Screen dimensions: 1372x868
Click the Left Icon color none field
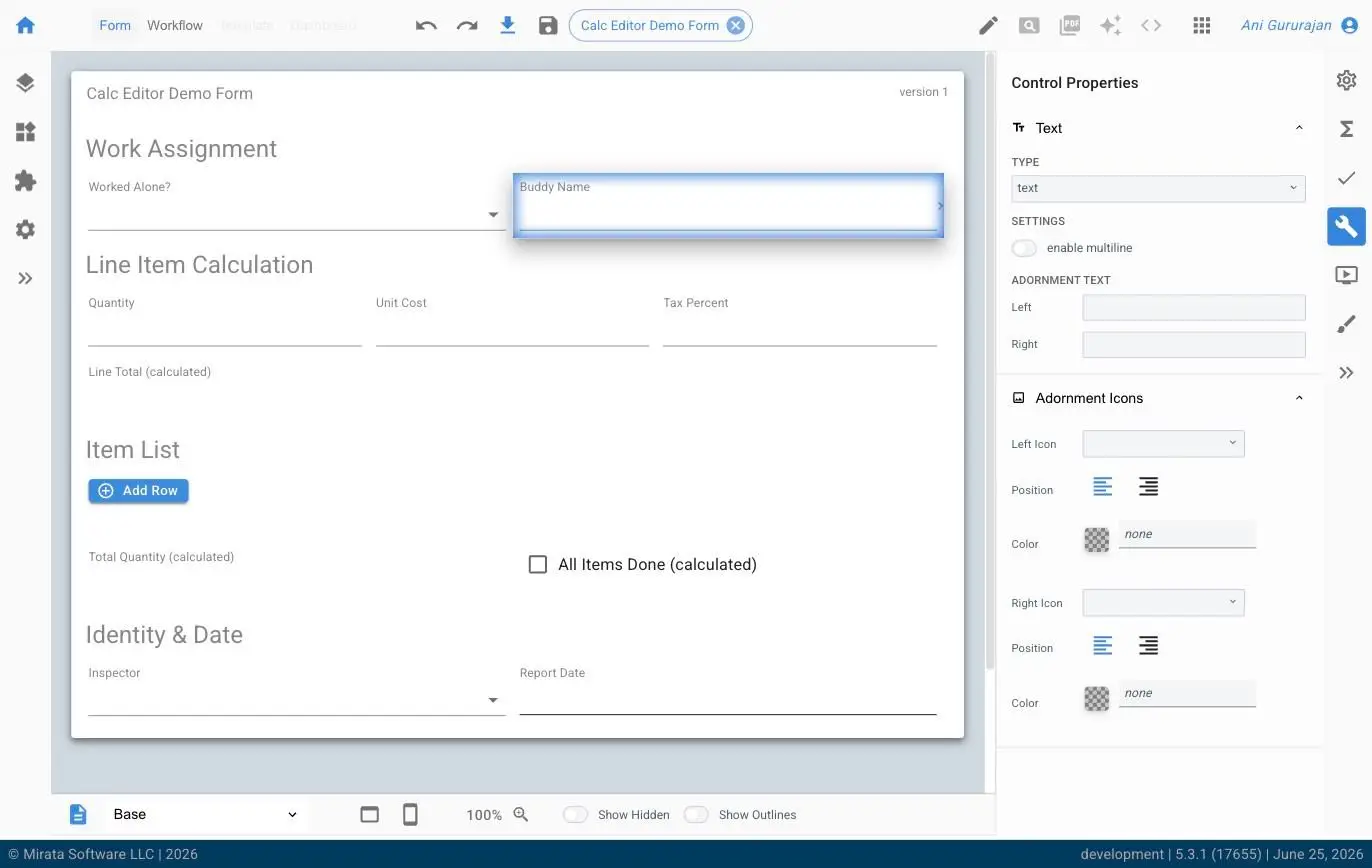click(1187, 534)
